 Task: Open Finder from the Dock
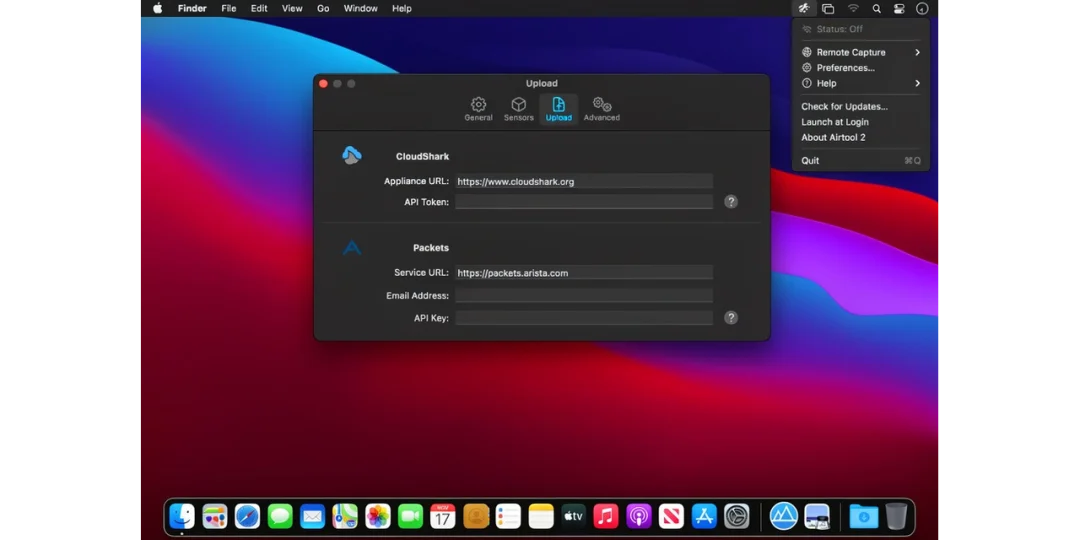click(x=183, y=516)
